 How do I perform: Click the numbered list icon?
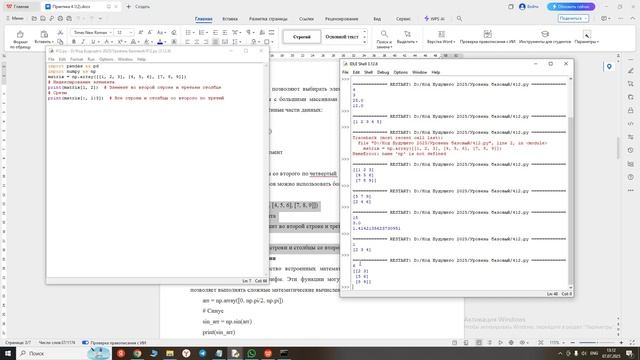click(202, 32)
